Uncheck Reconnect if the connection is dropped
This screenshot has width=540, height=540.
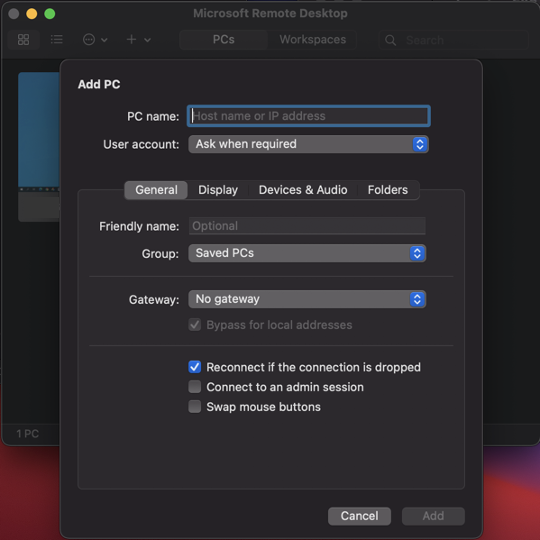195,367
